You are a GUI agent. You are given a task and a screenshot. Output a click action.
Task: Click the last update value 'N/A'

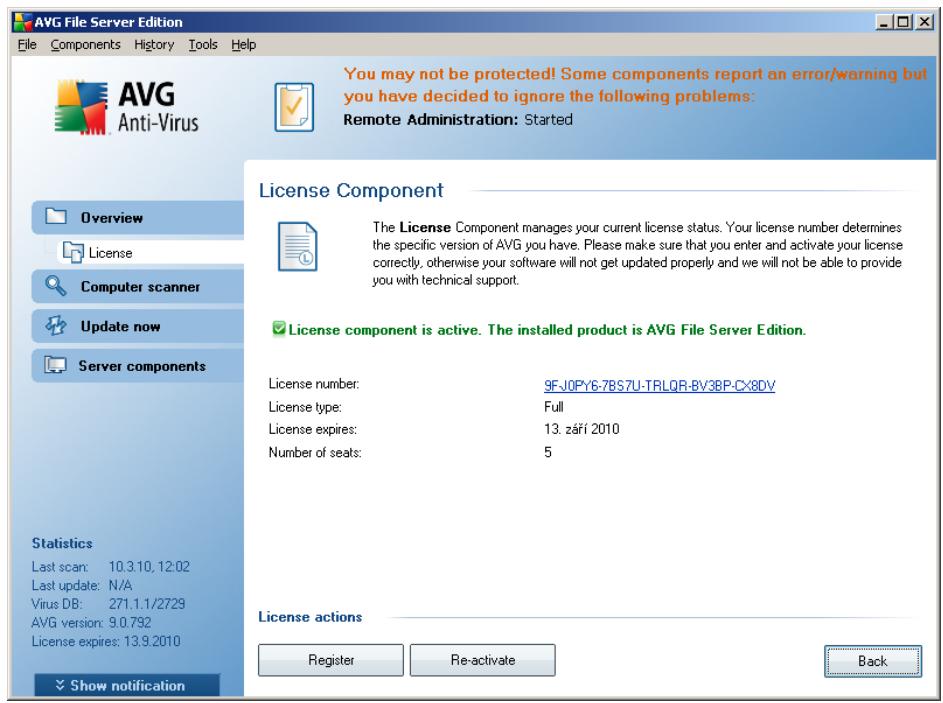120,585
